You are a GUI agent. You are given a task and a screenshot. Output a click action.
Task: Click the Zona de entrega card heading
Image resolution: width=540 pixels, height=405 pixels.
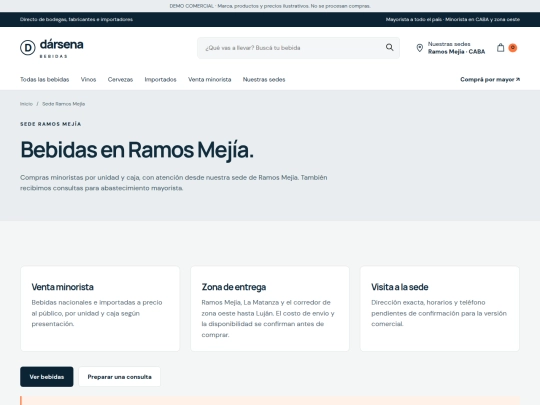pyautogui.click(x=234, y=287)
